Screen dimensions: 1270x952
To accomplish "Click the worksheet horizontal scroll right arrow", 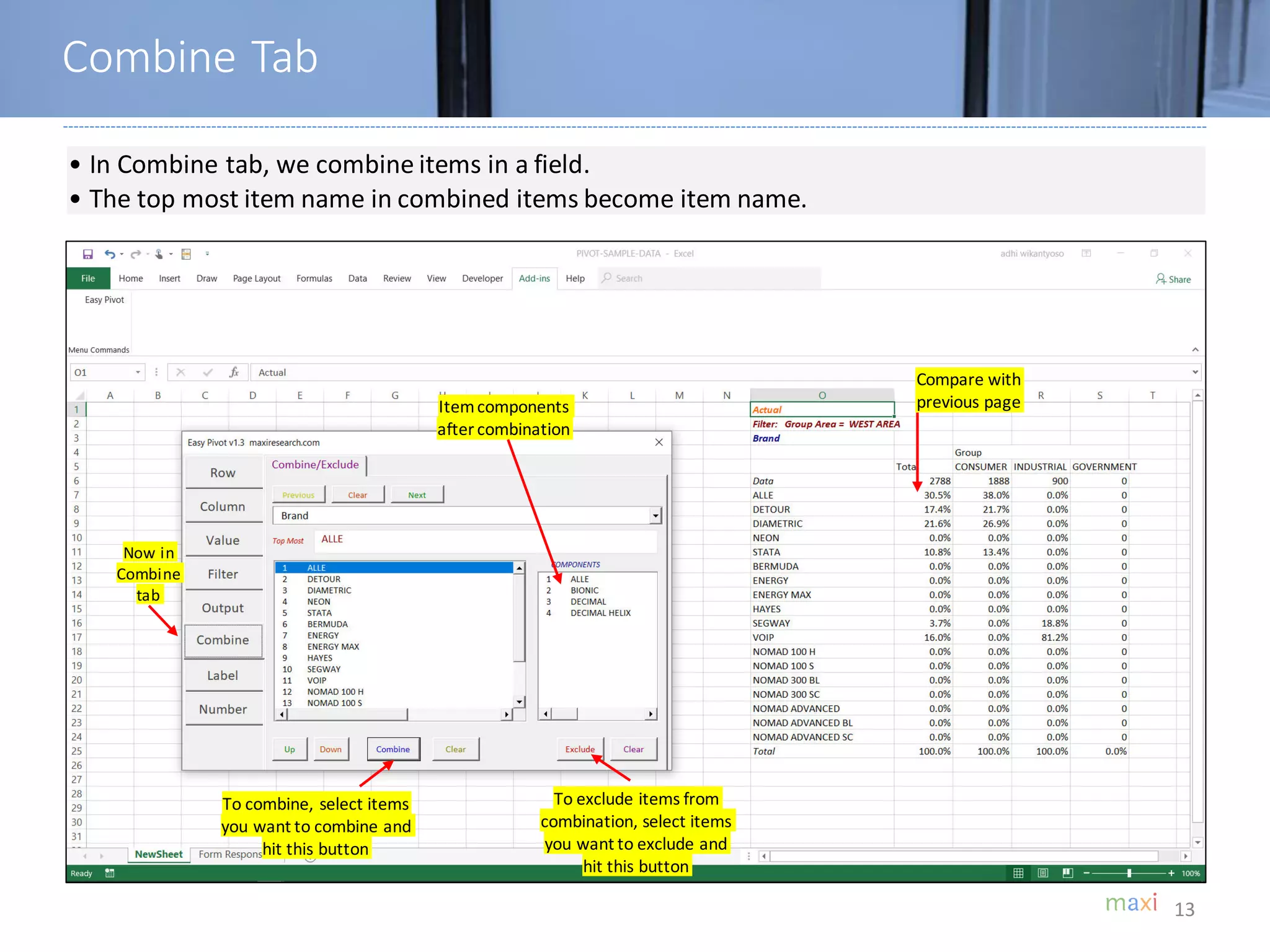I will click(1185, 857).
